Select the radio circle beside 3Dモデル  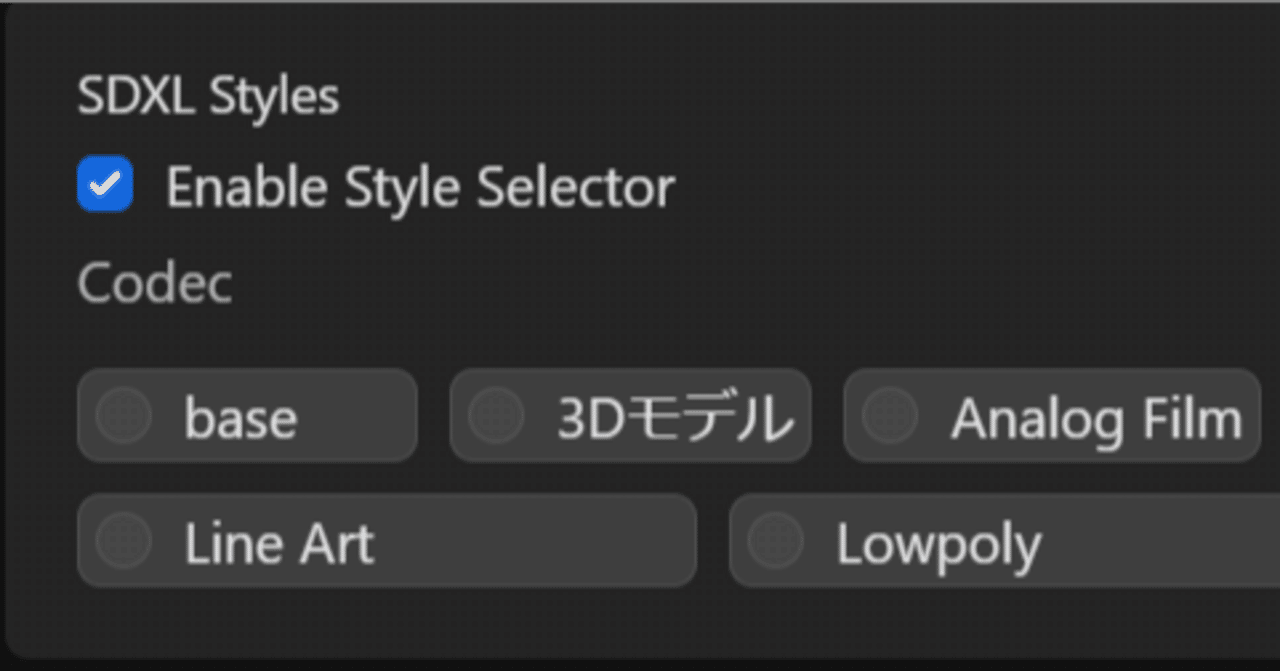tap(496, 415)
